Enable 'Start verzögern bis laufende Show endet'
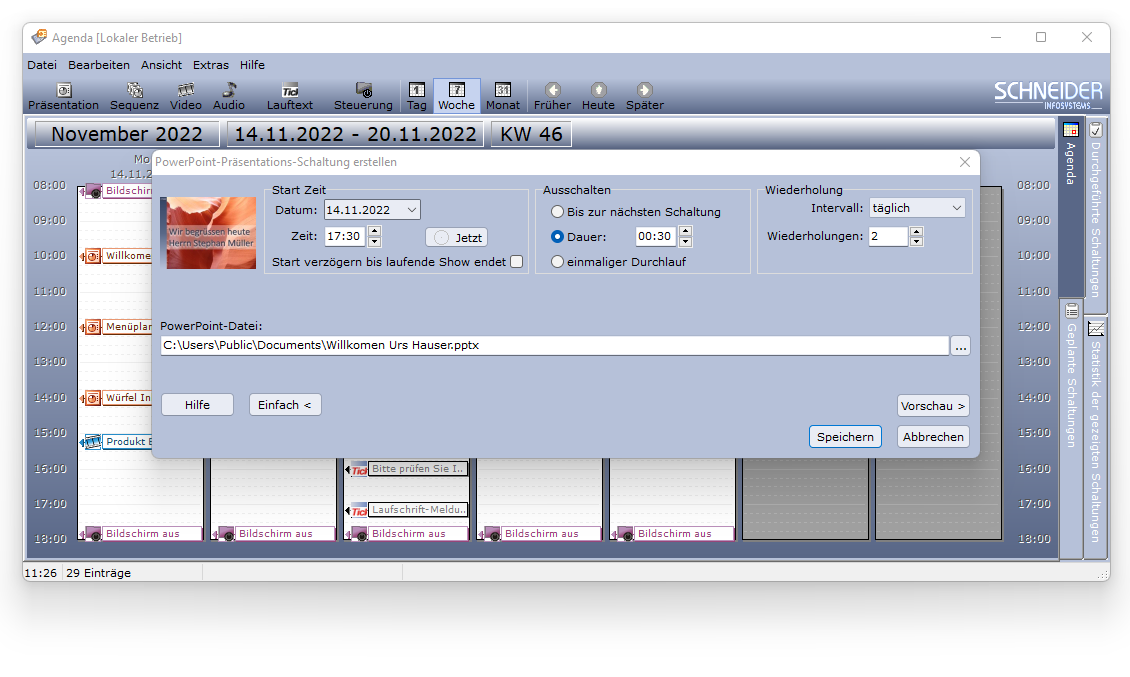 517,262
